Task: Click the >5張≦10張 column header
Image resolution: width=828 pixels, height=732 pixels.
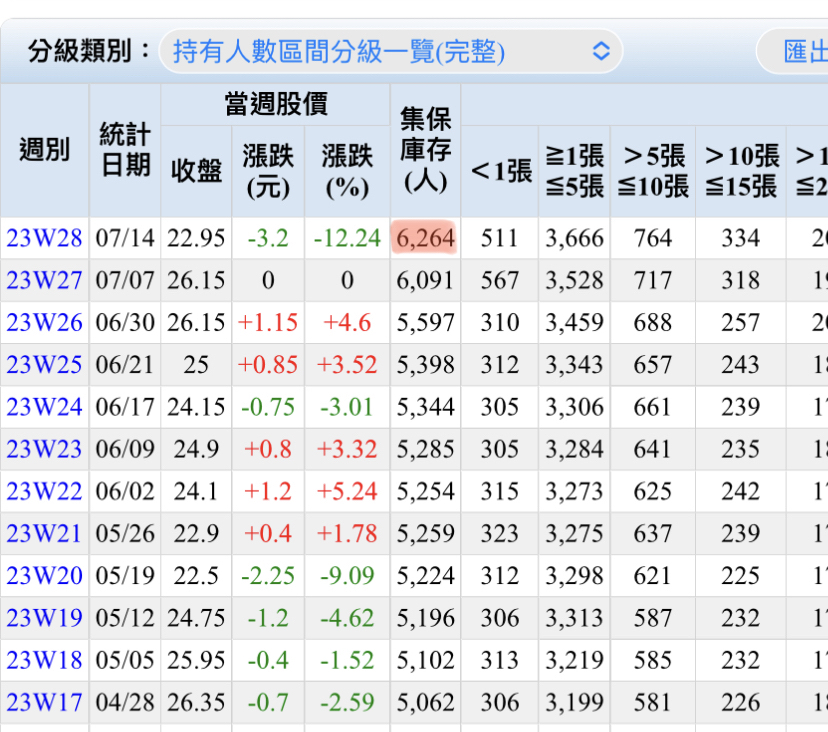Action: pyautogui.click(x=653, y=172)
